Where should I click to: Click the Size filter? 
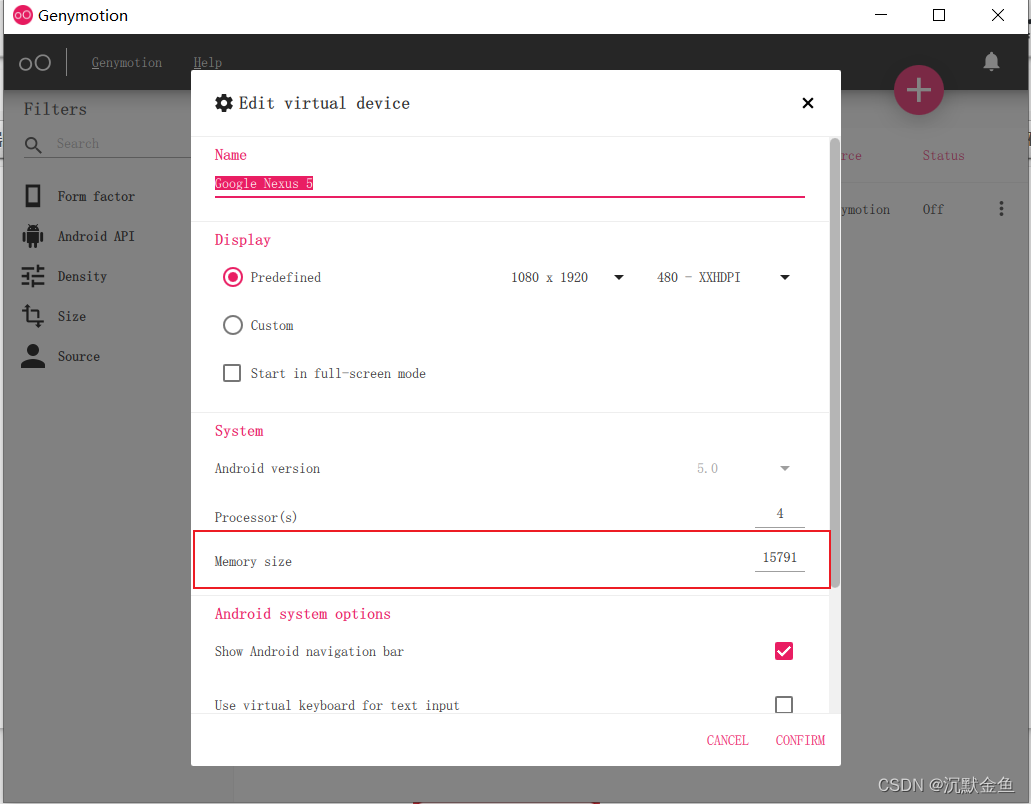(x=72, y=317)
